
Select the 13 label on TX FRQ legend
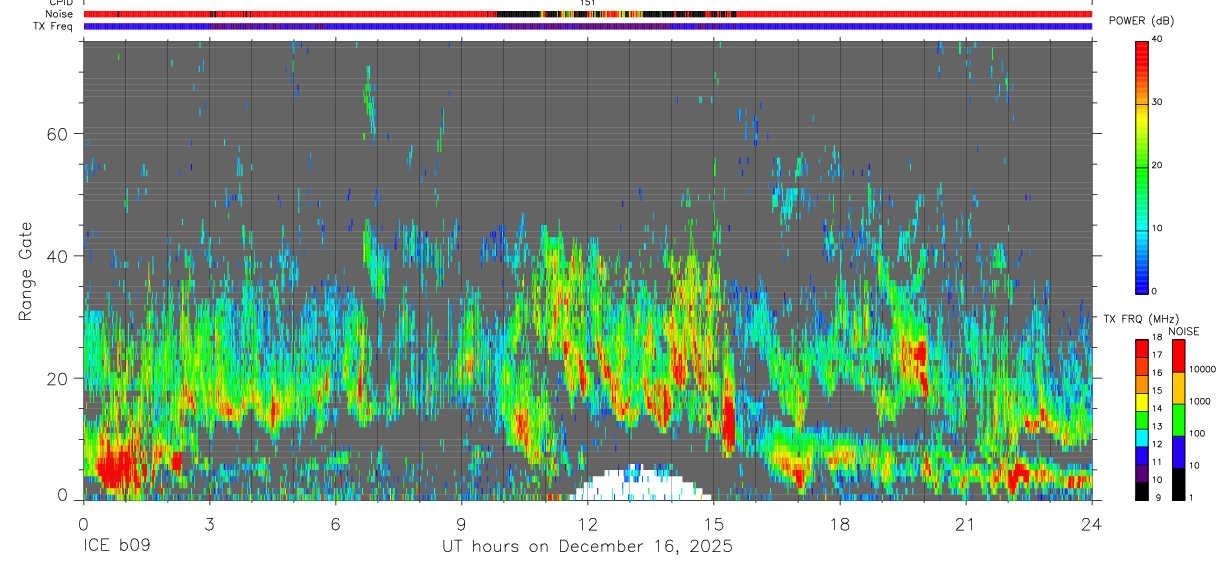tap(1157, 426)
